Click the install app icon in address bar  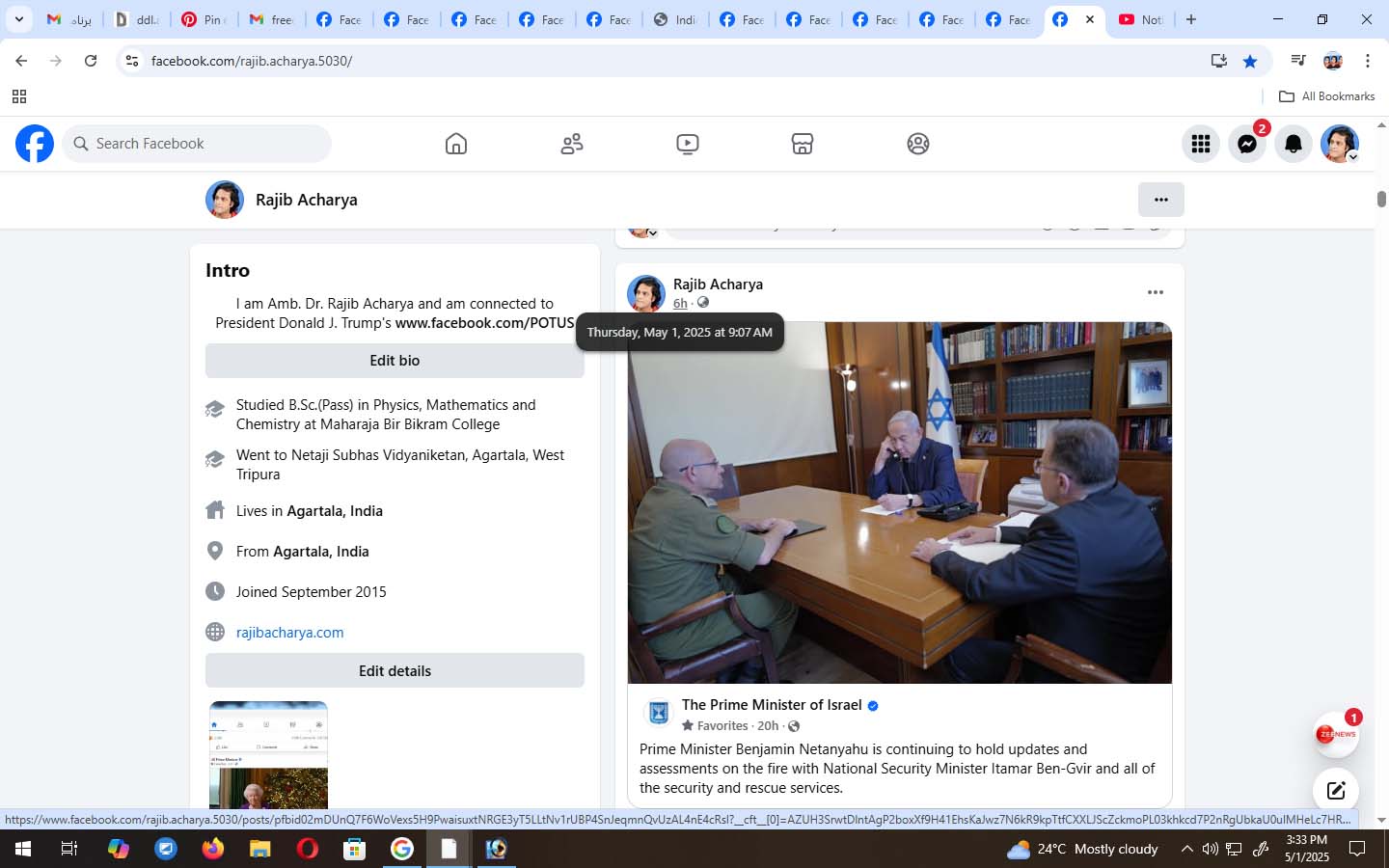pos(1219,61)
